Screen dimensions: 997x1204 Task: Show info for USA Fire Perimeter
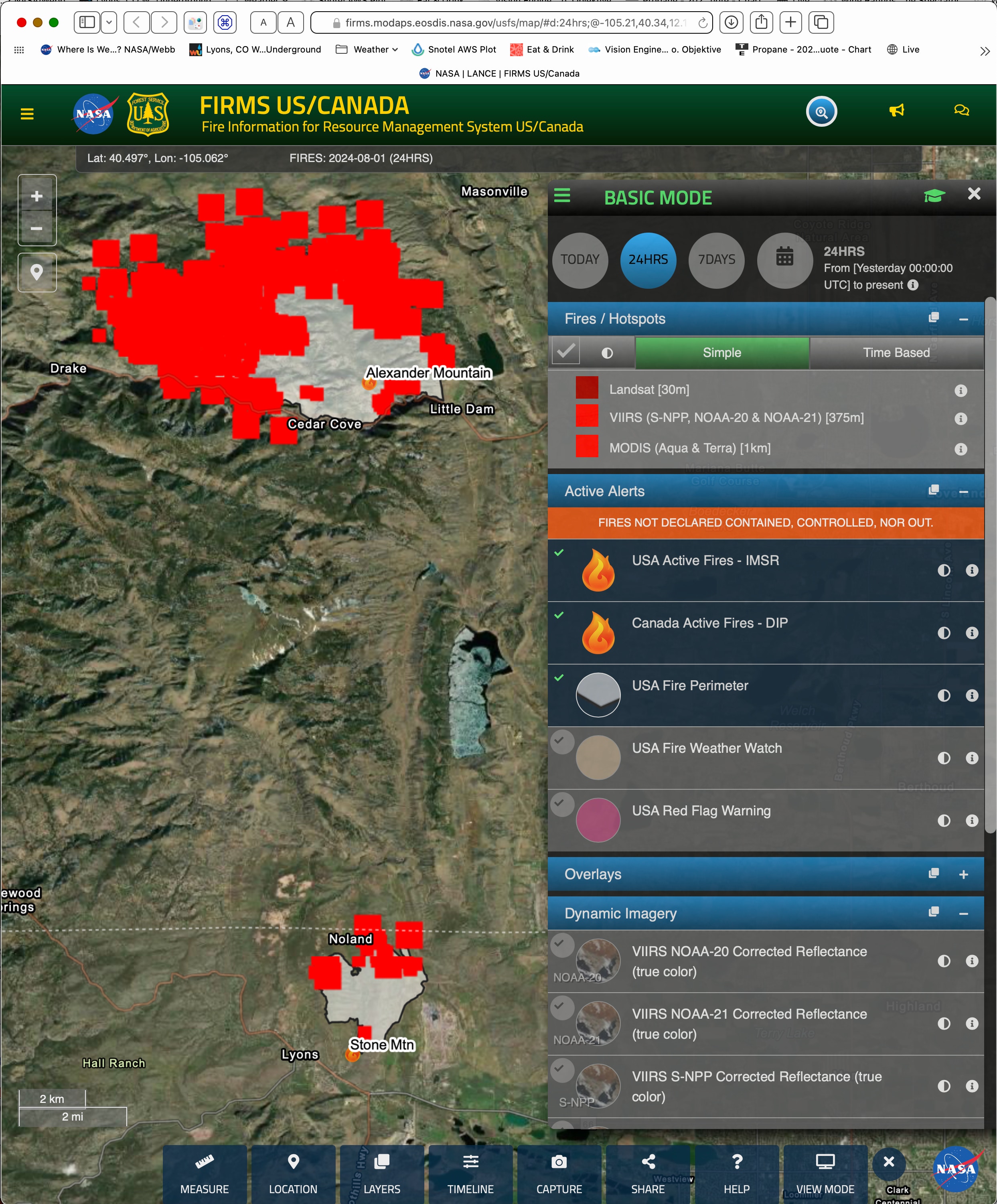pos(972,695)
